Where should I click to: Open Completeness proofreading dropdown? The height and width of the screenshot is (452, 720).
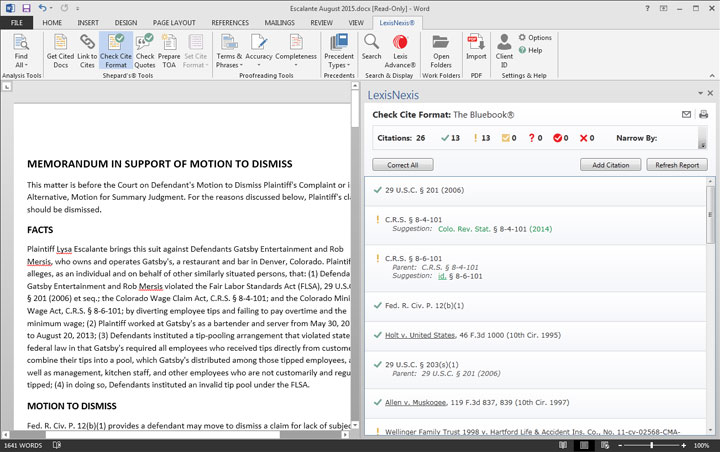coord(296,51)
